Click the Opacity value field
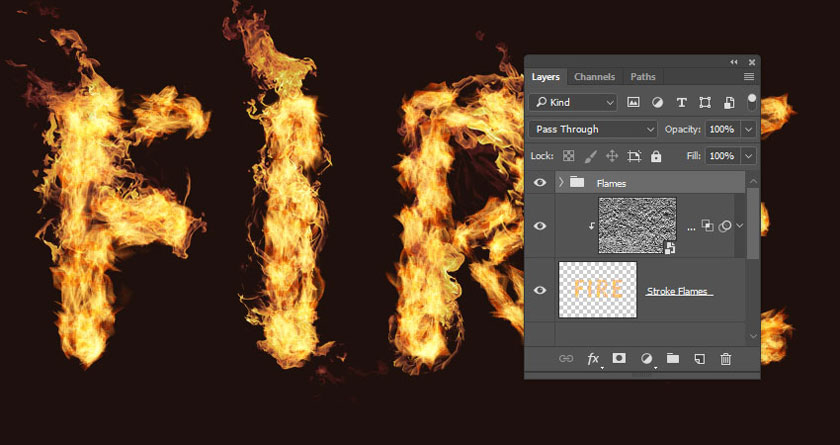Screen dimensions: 840x445 (x=722, y=129)
